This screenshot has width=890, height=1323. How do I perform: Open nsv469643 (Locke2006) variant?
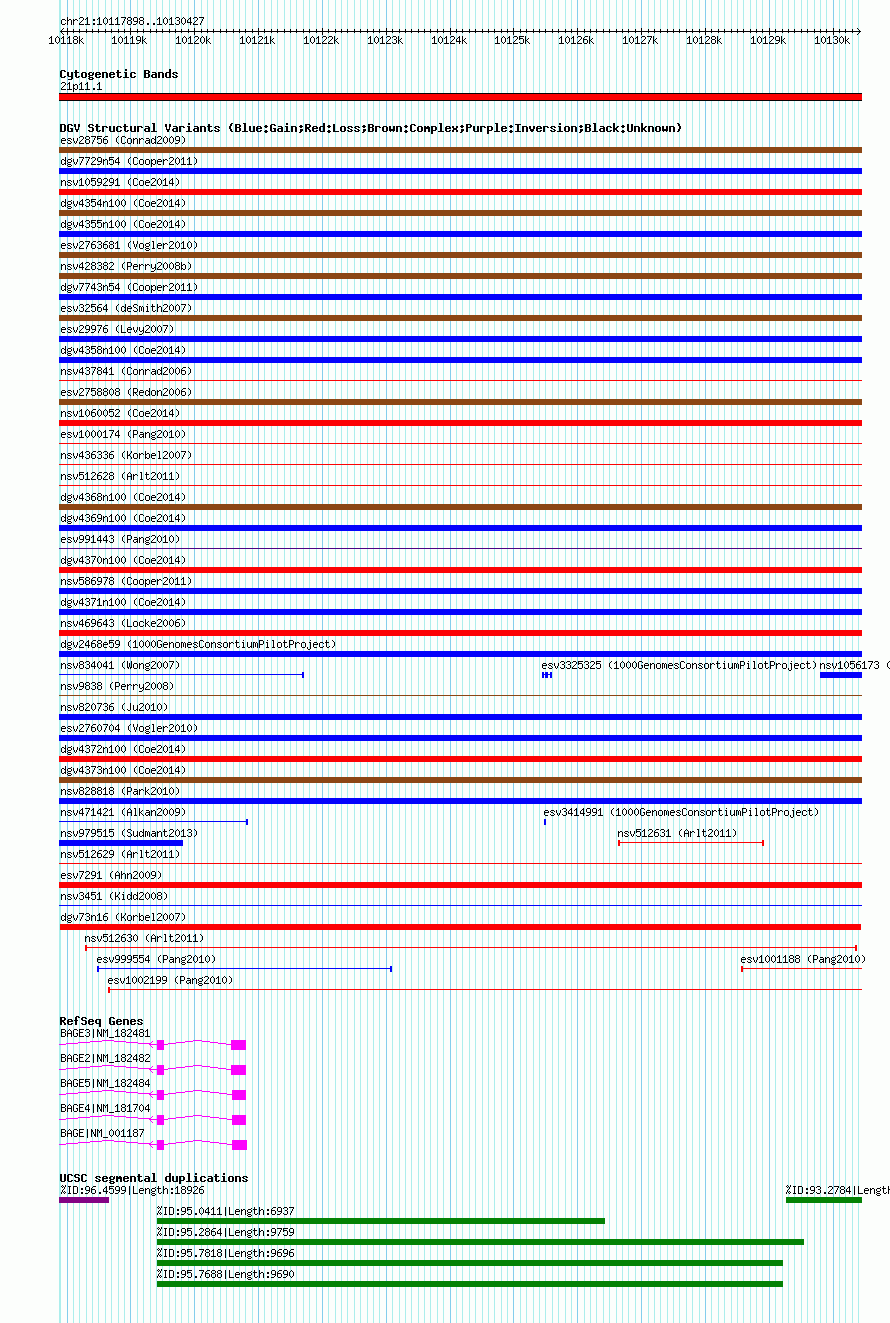click(x=123, y=623)
